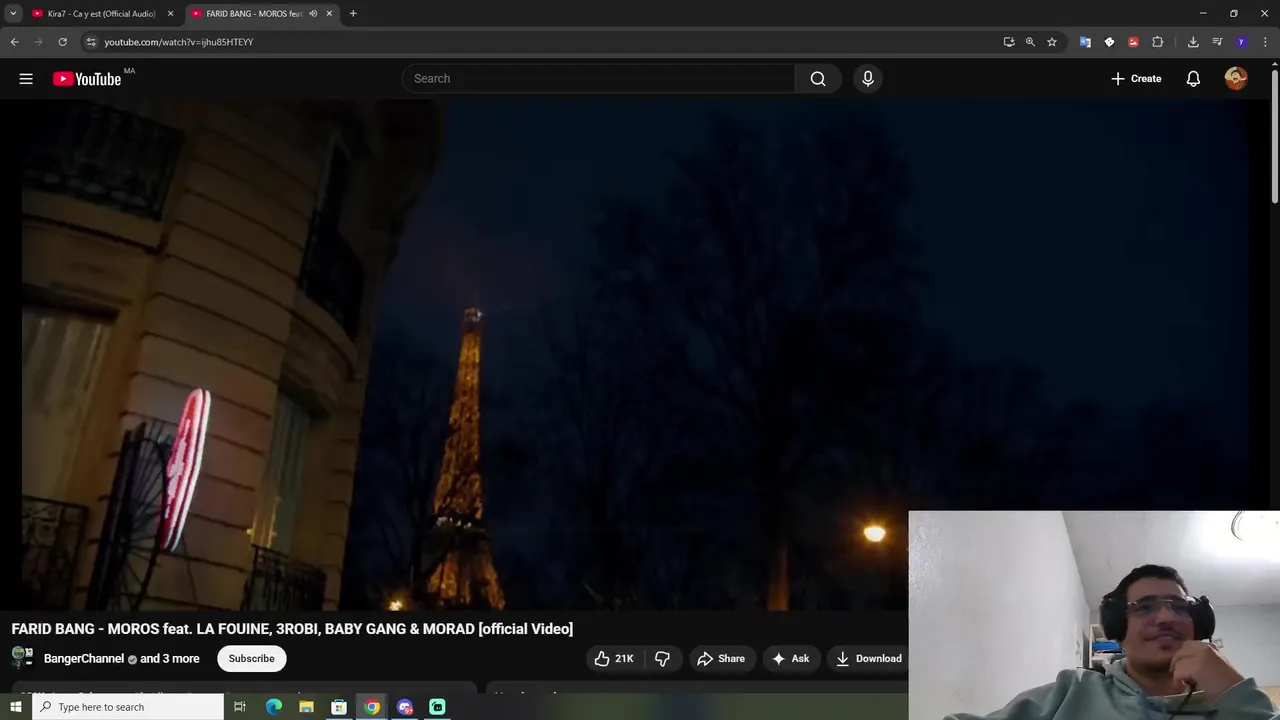
Task: Open the teal app on the taskbar
Action: click(437, 707)
